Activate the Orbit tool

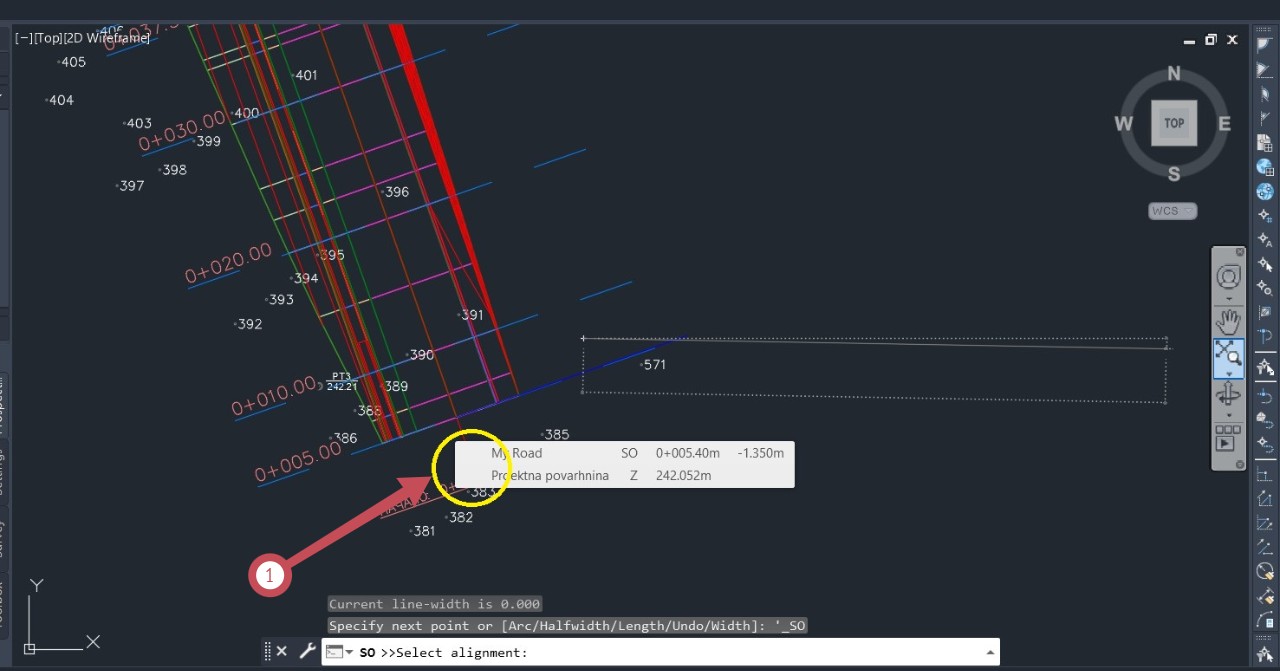(1228, 394)
